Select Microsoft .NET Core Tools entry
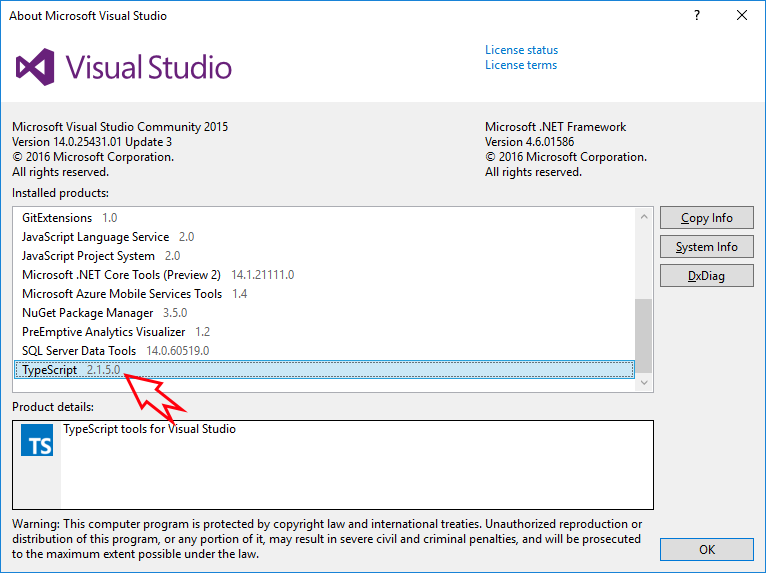This screenshot has height=573, width=766. [121, 275]
